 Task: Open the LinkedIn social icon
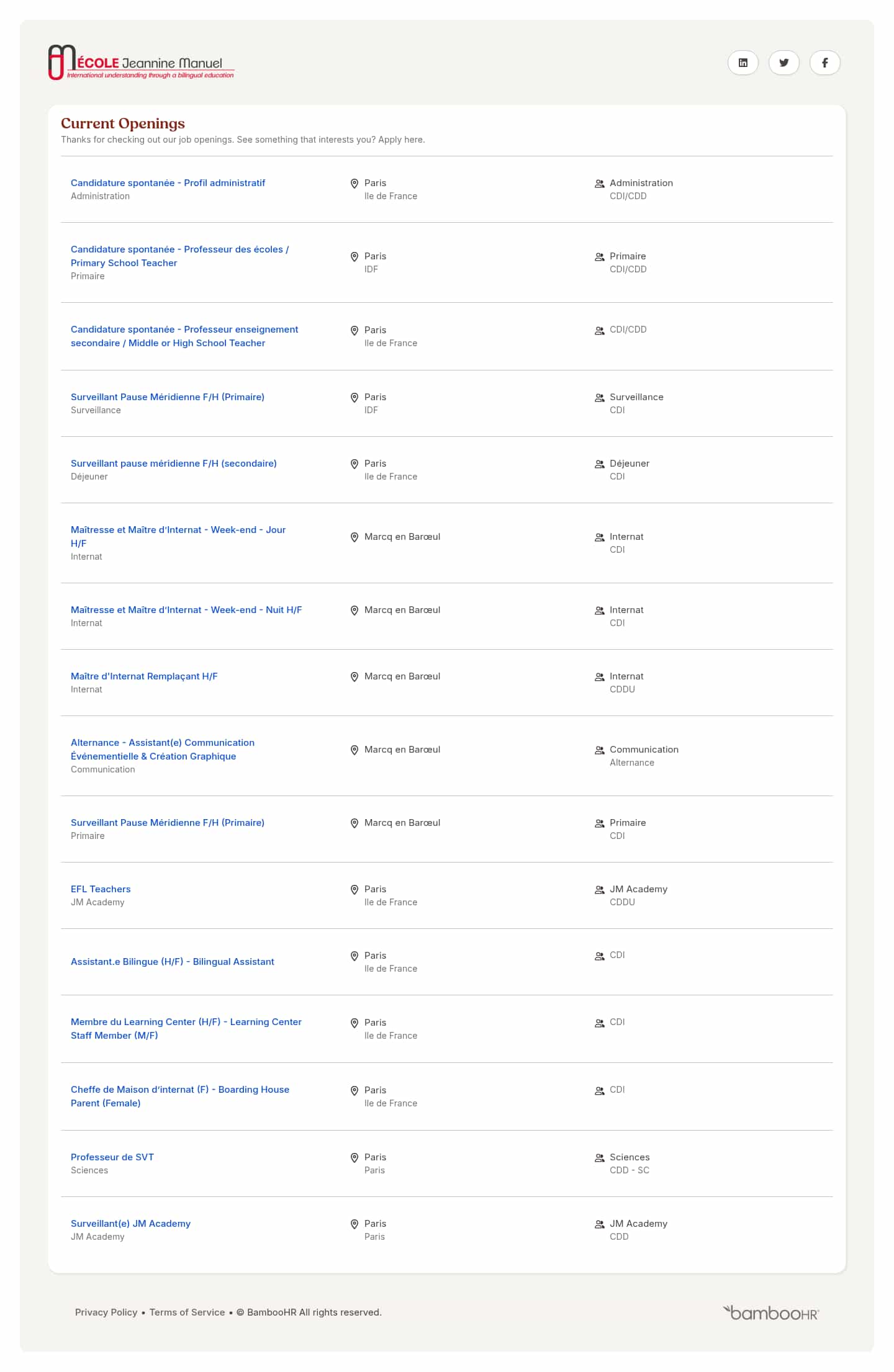(743, 63)
